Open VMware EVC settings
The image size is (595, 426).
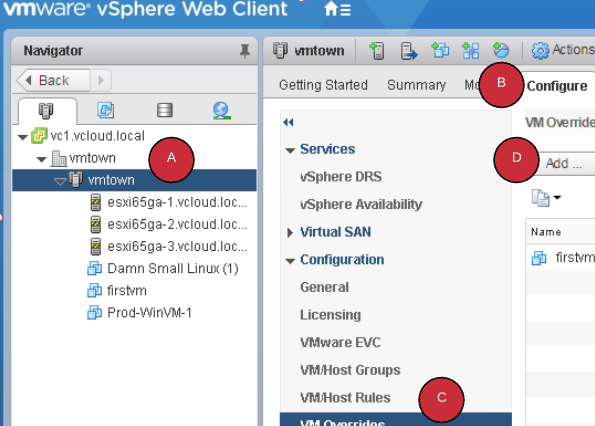coord(340,343)
